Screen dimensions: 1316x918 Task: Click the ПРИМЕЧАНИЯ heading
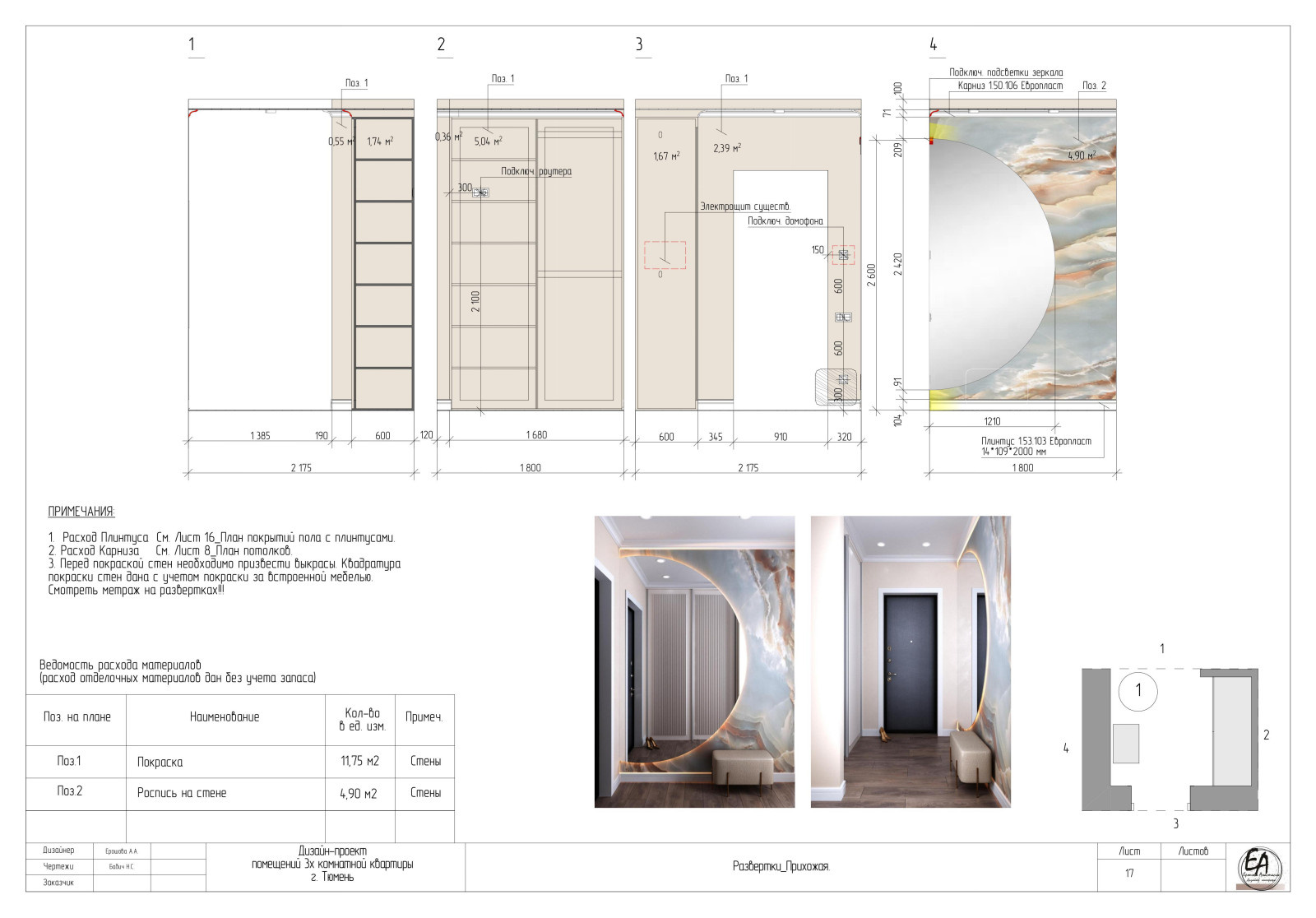tap(81, 512)
